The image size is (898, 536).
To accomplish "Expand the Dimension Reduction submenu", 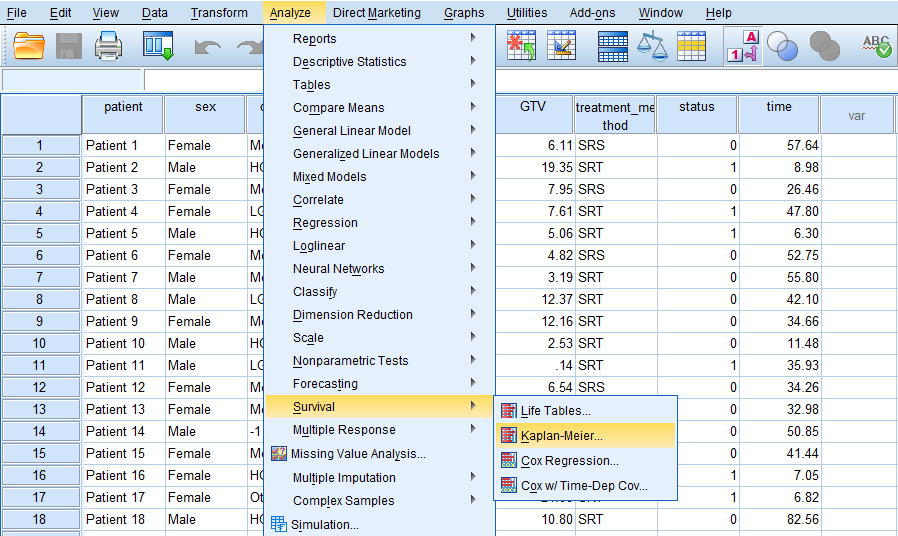I will (379, 314).
